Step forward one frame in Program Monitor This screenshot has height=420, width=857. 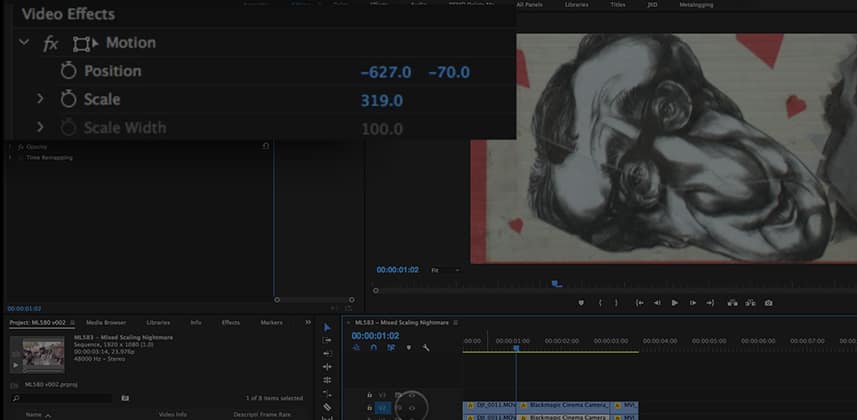point(692,303)
